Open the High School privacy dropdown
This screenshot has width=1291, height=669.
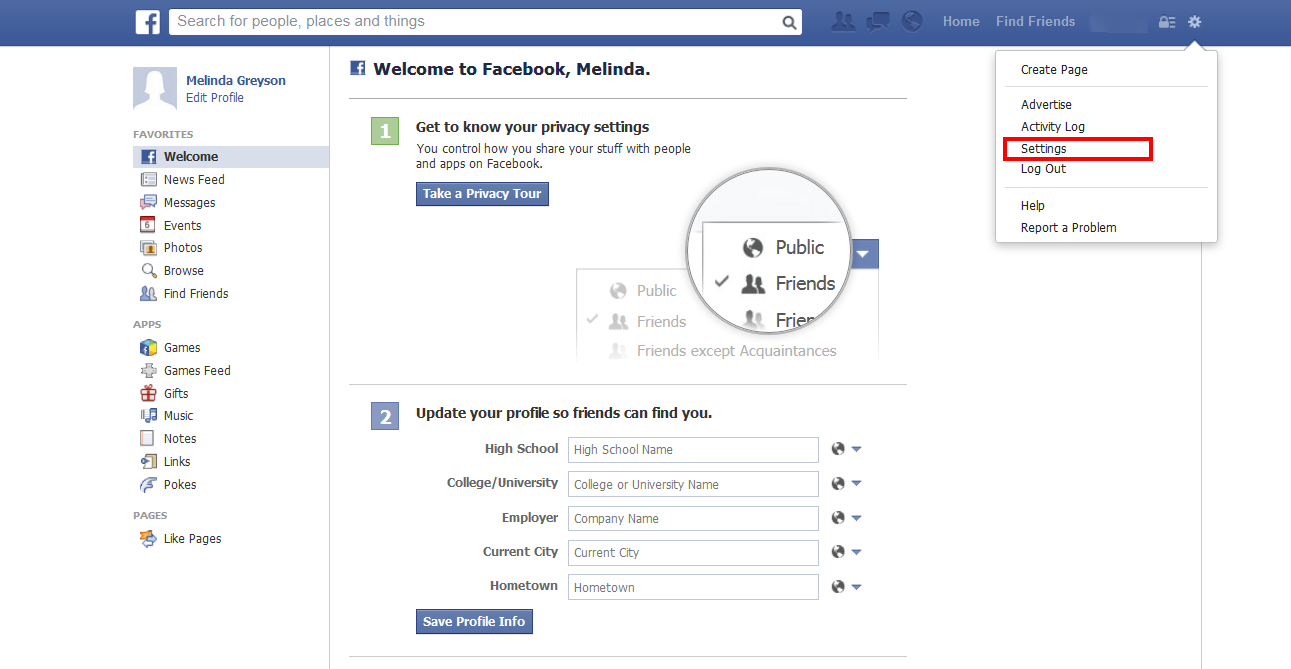pos(847,450)
